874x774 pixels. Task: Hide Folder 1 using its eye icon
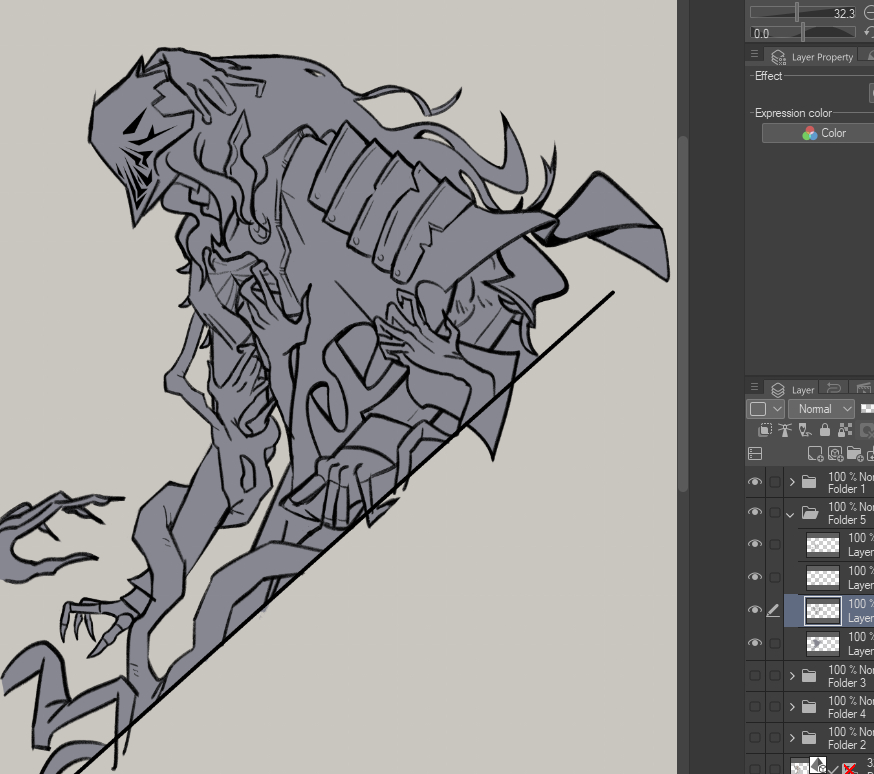755,482
